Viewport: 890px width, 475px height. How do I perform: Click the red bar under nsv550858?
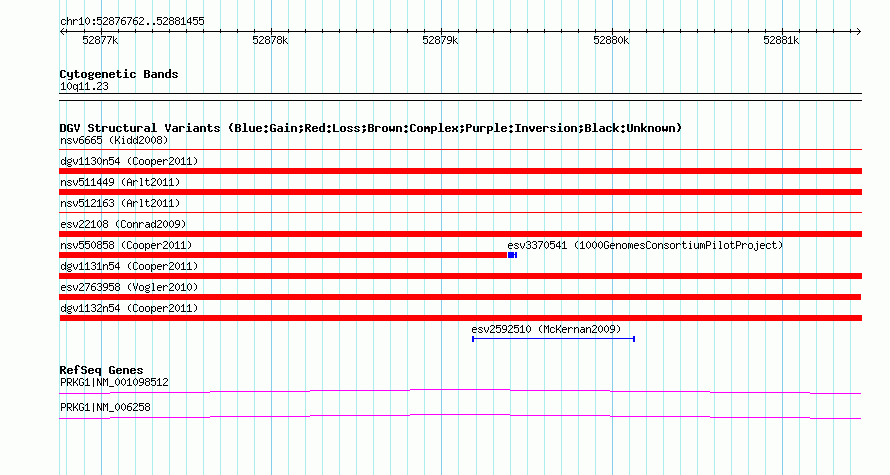[283, 255]
